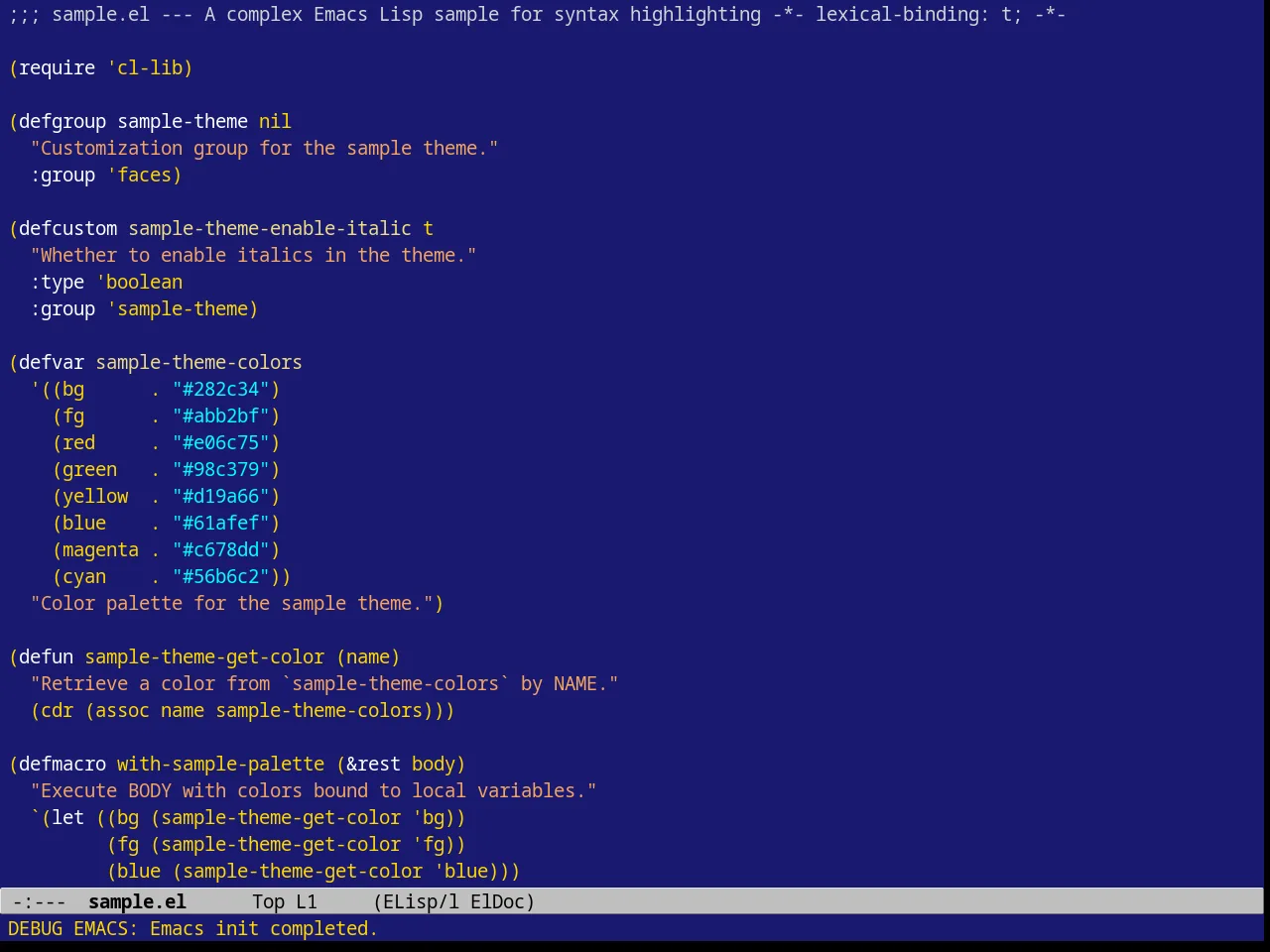Screen dimensions: 1270x952
Task: Click the docstring 'Color palette for the sample theme.'
Action: tap(231, 603)
